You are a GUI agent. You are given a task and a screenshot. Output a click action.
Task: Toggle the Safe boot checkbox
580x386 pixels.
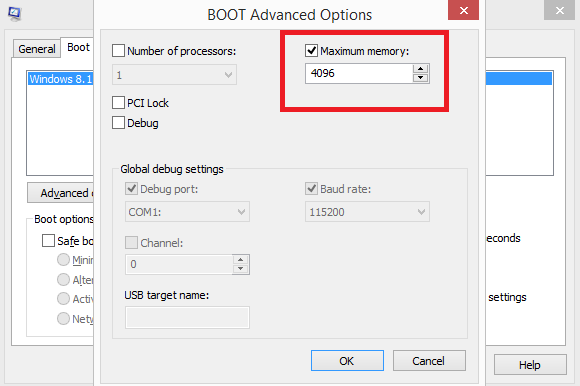[48, 240]
